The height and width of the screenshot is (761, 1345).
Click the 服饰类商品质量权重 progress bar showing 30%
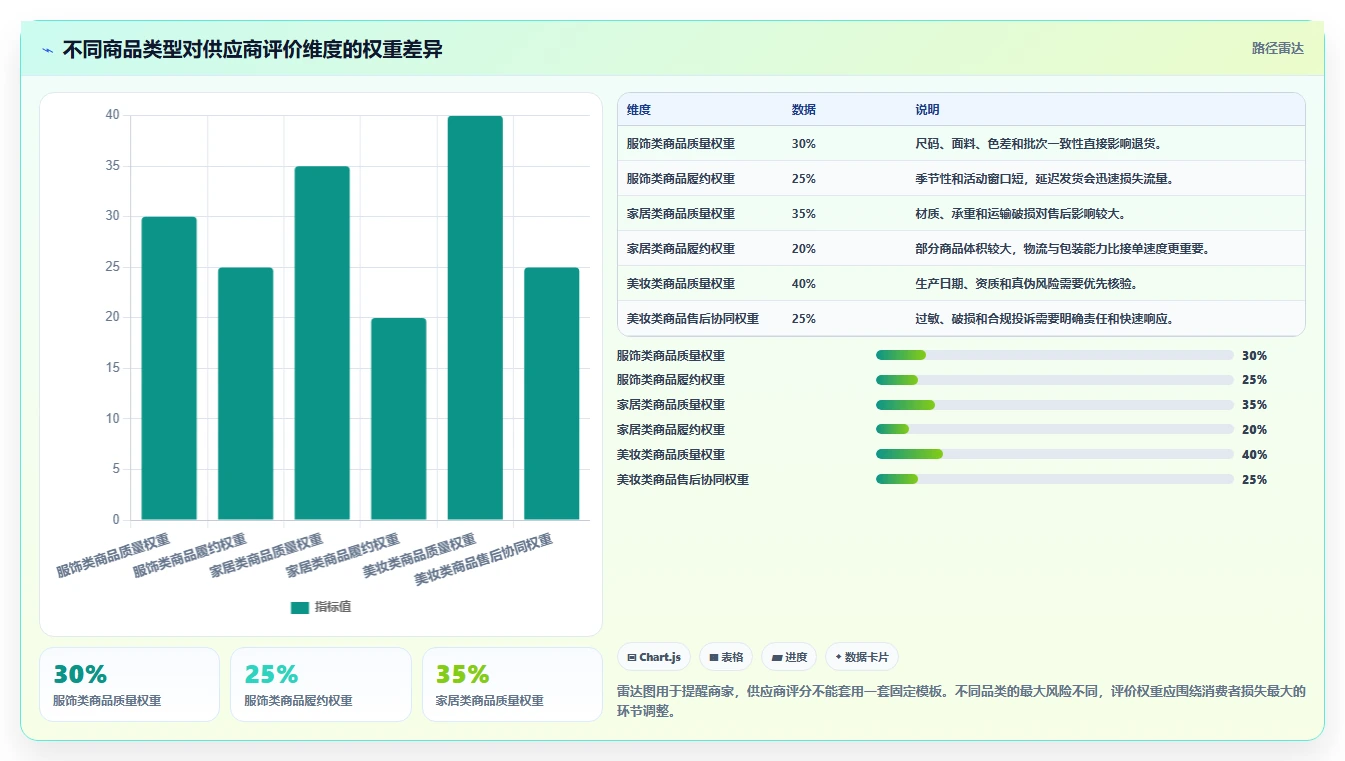(1054, 355)
